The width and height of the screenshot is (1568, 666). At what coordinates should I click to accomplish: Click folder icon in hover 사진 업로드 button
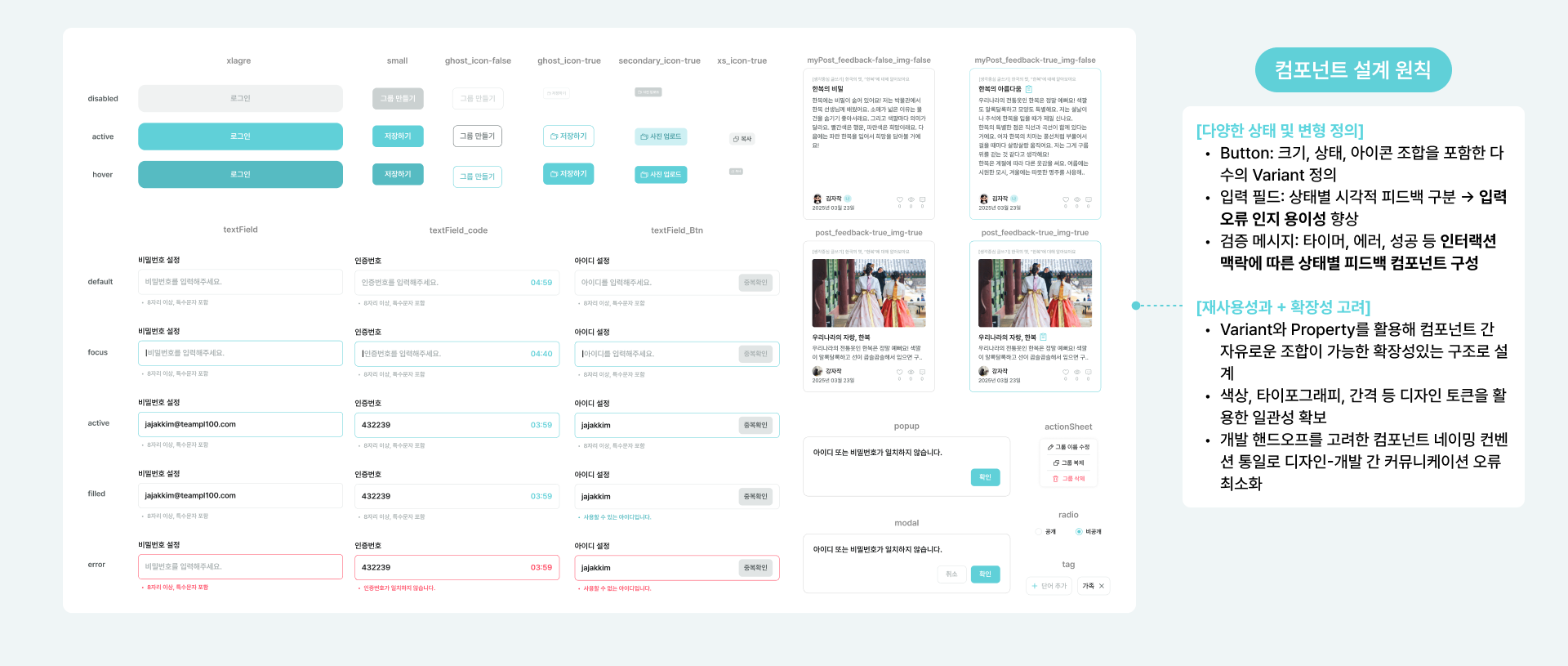click(x=644, y=175)
